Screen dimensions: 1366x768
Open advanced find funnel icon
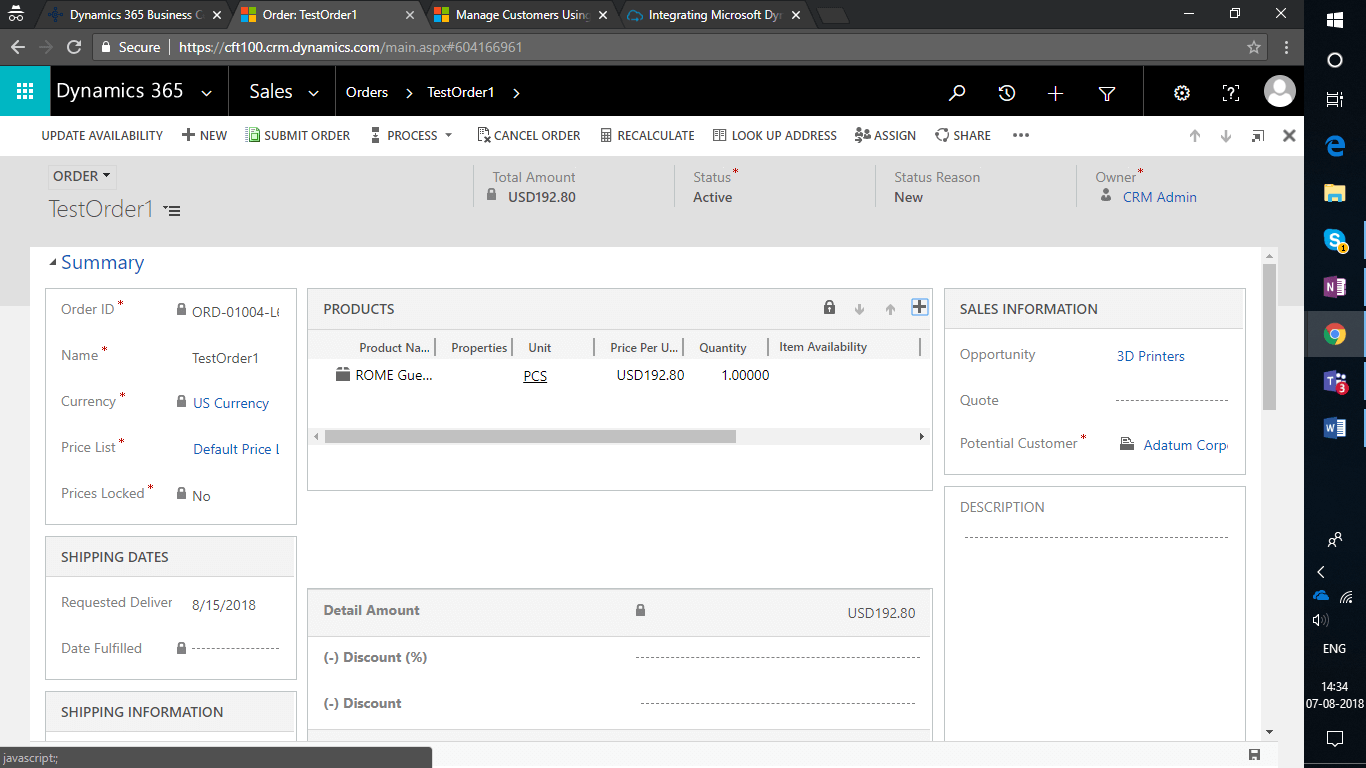[1107, 93]
